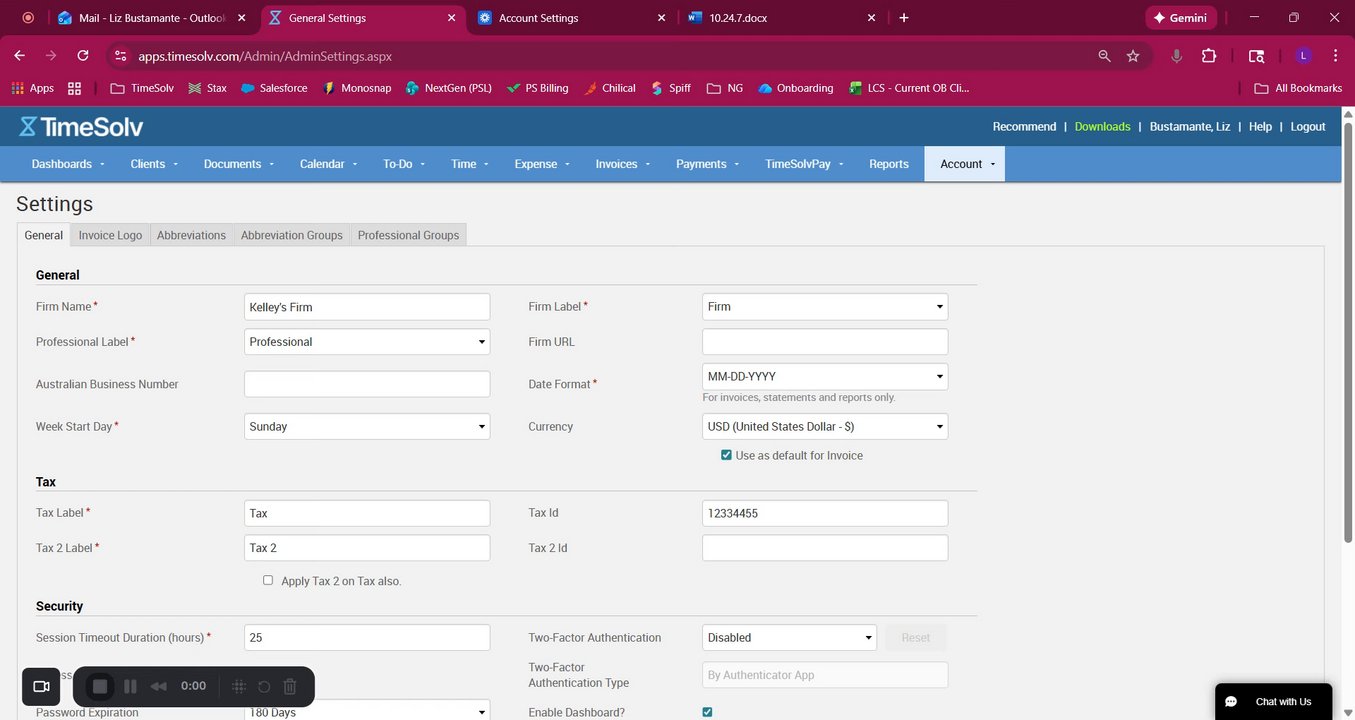Open PS Billing bookmark

tap(538, 88)
